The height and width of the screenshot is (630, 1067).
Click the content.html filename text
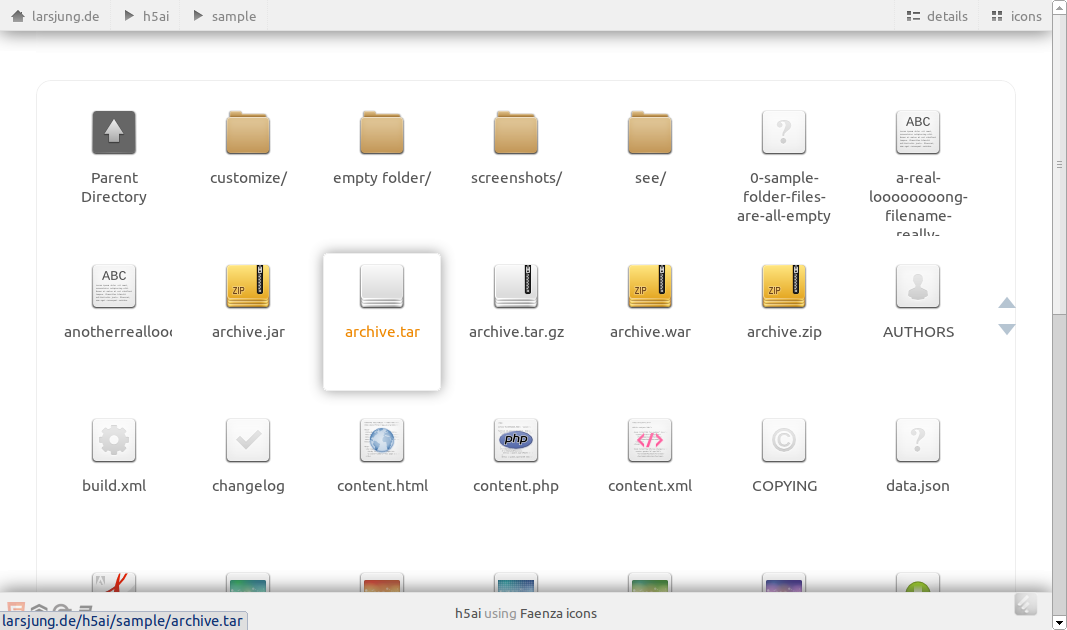click(382, 486)
